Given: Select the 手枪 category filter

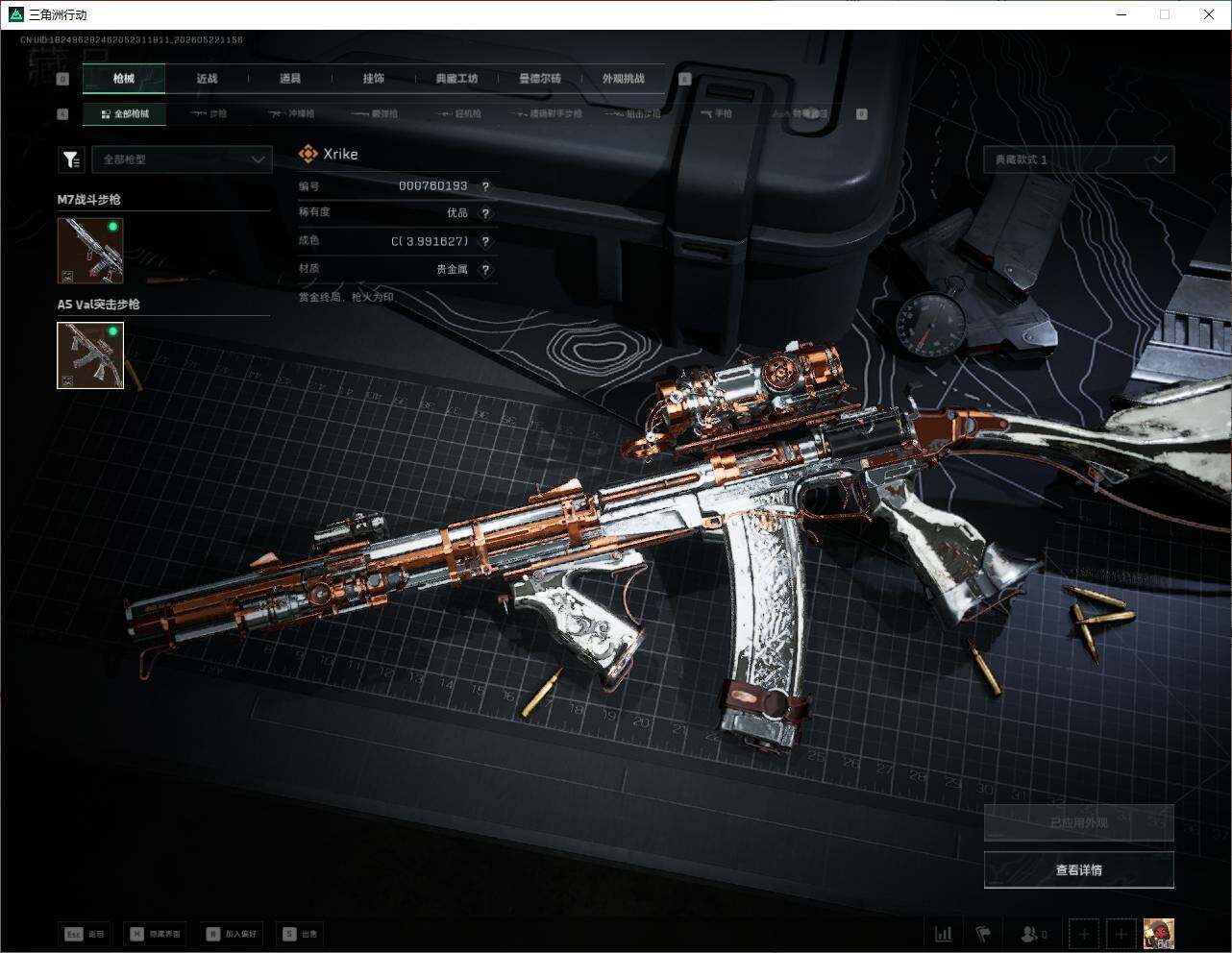Looking at the screenshot, I should point(716,113).
